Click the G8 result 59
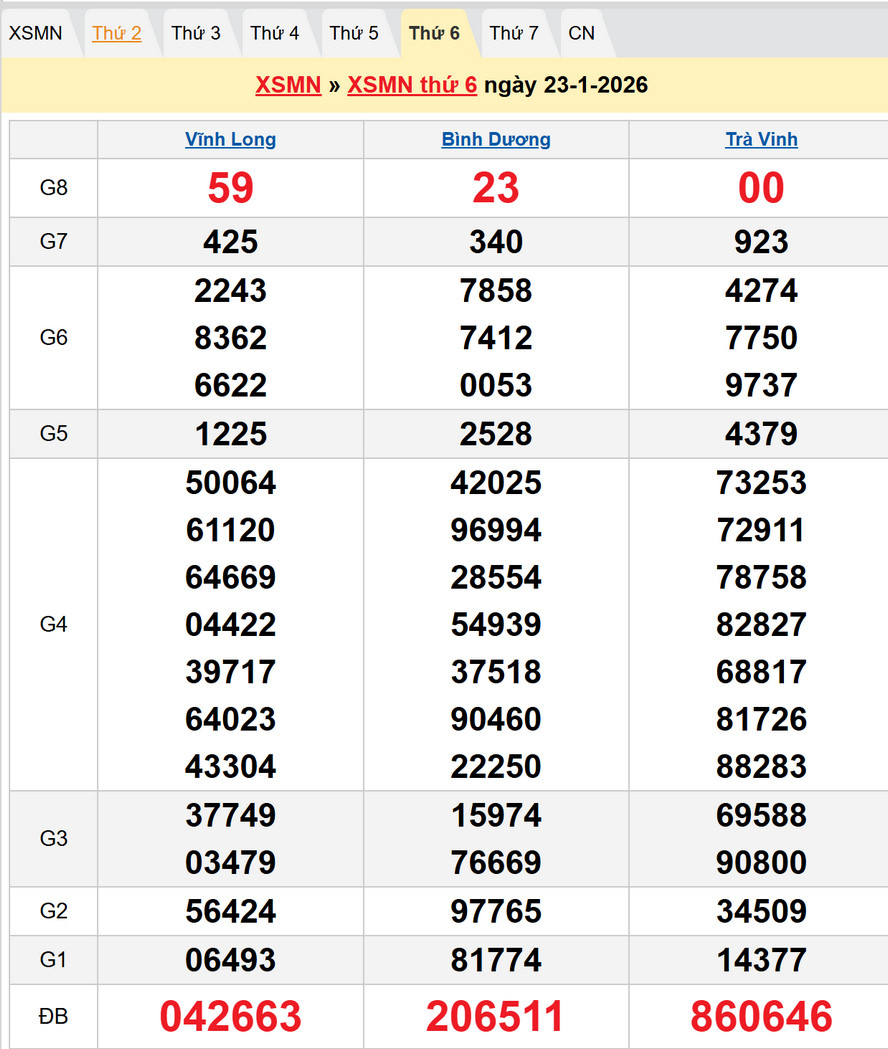This screenshot has width=888, height=1049. pos(231,188)
